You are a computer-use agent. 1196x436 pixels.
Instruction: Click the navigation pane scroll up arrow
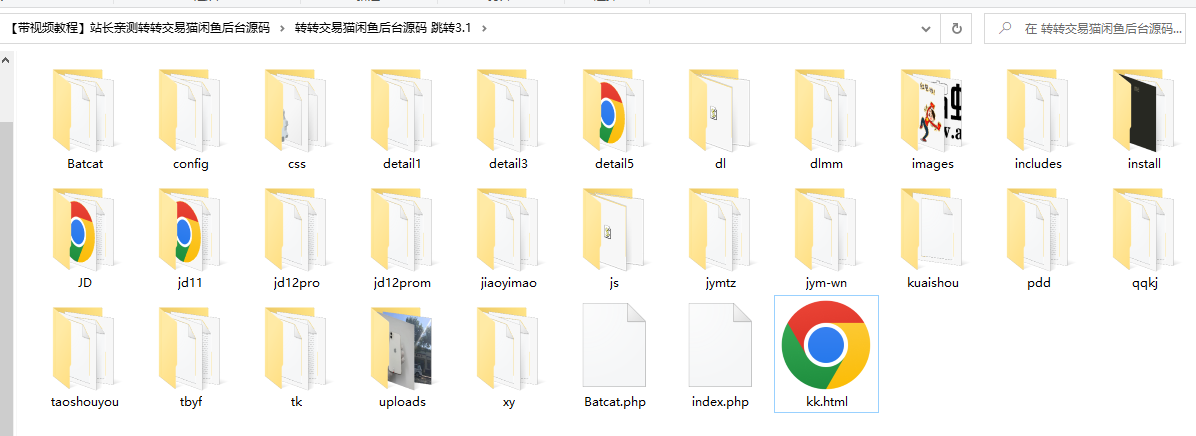point(6,60)
